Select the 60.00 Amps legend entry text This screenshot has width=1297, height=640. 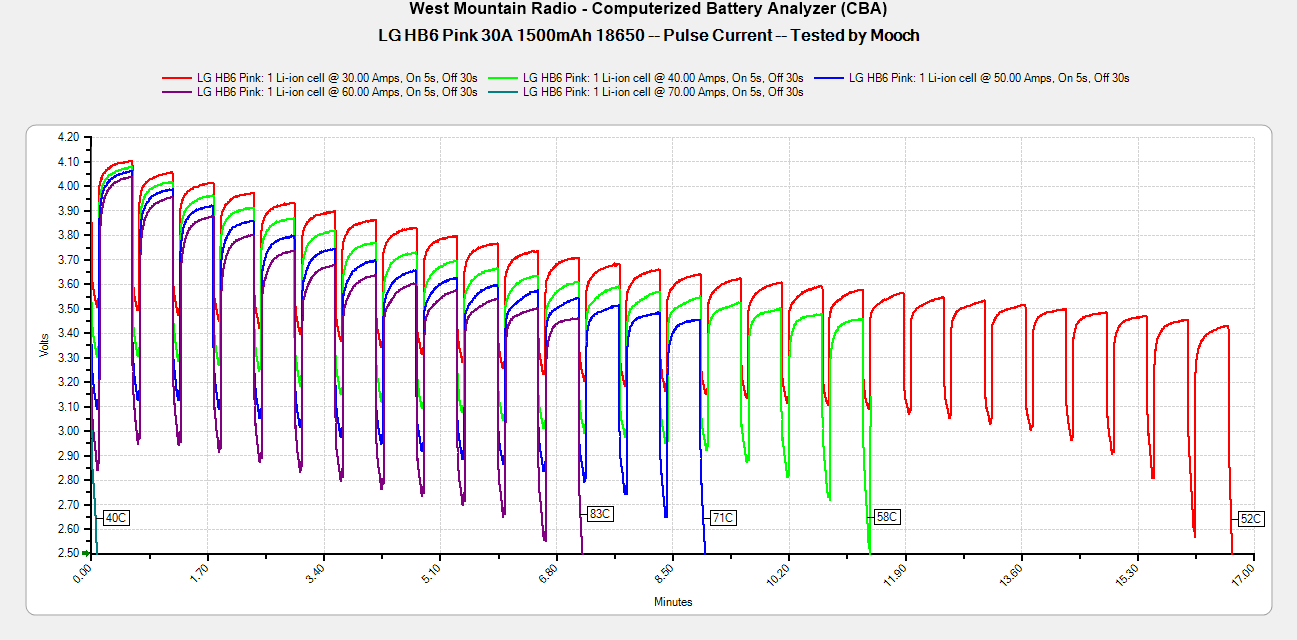click(x=337, y=92)
